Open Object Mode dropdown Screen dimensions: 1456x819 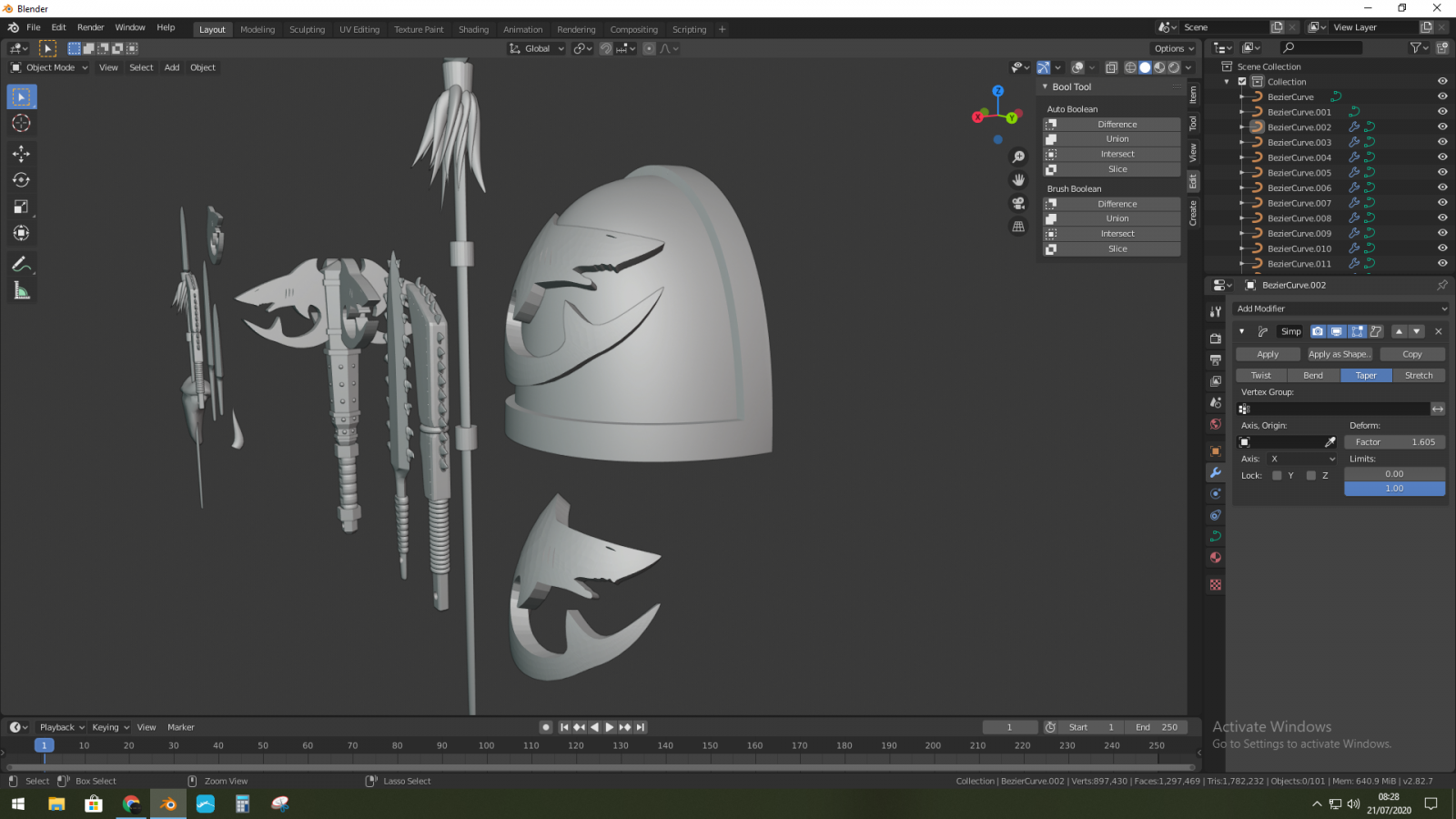point(49,67)
